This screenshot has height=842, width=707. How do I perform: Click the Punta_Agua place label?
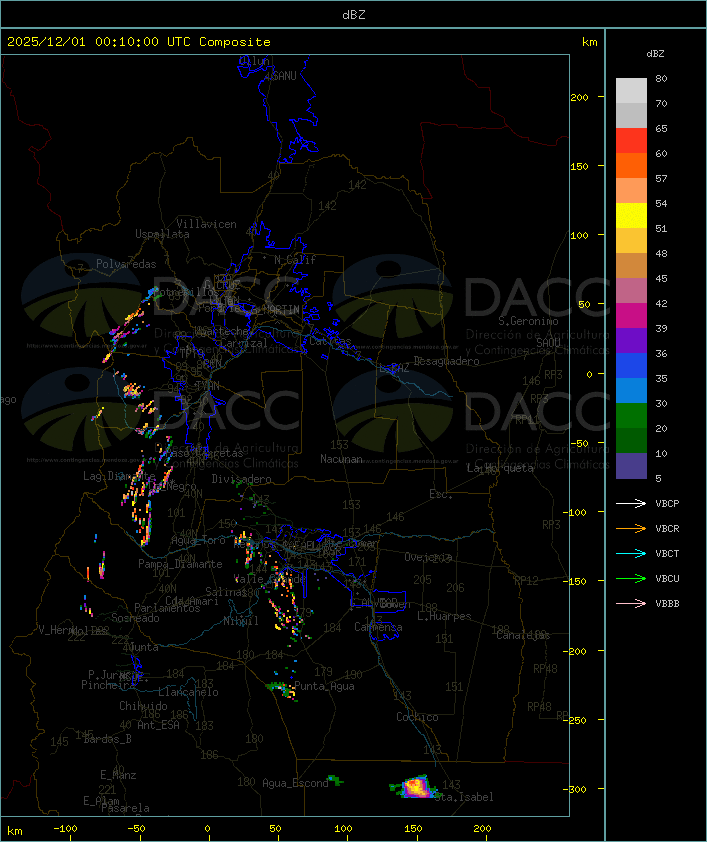324,686
